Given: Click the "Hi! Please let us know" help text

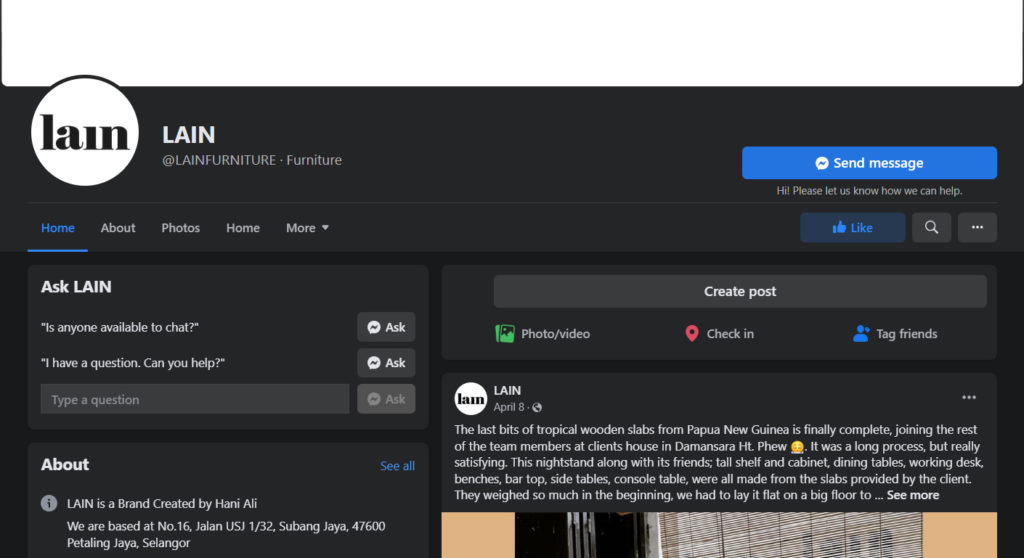Looking at the screenshot, I should click(869, 191).
